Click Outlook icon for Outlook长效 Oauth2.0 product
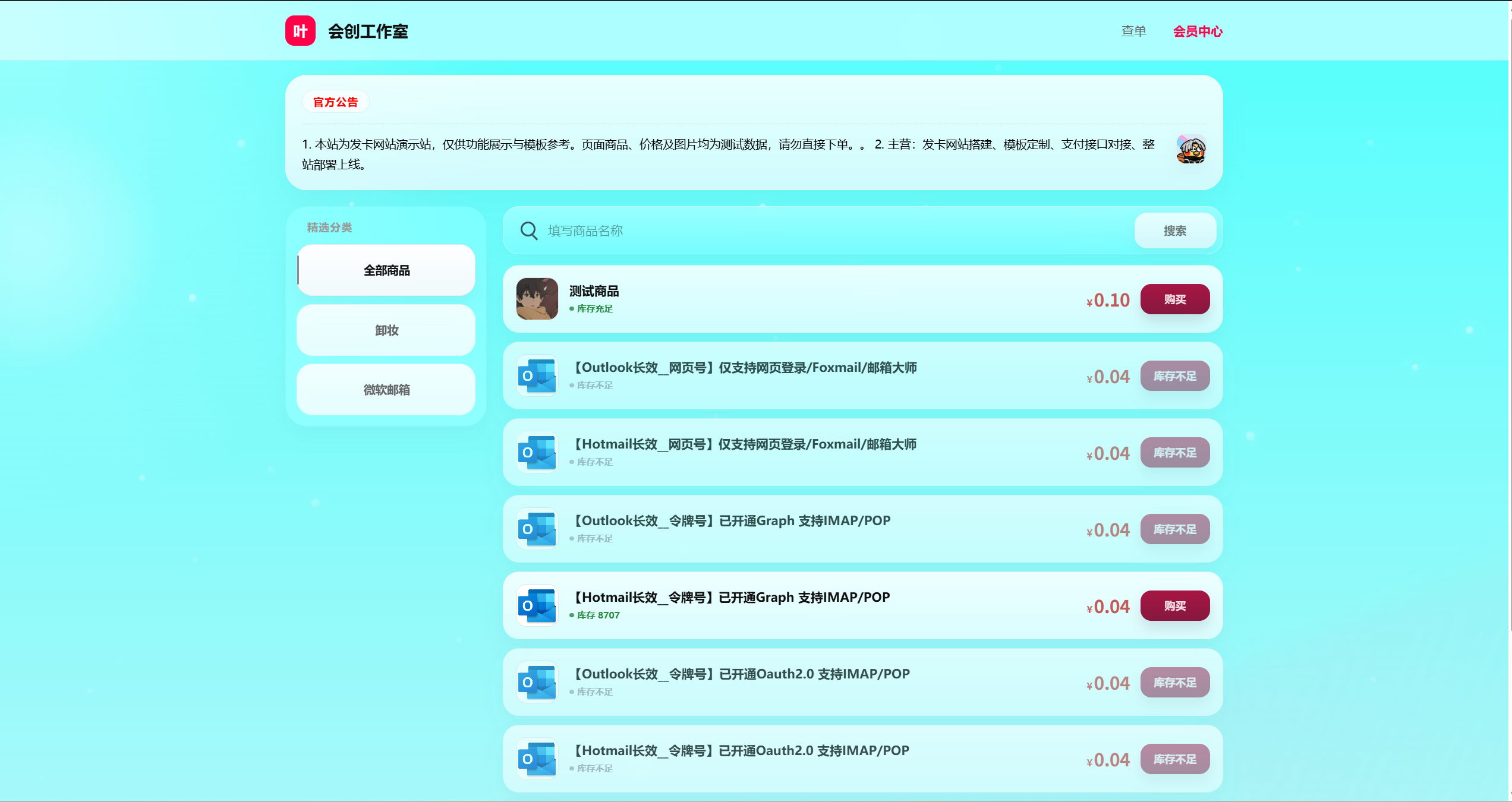1512x802 pixels. pyautogui.click(x=537, y=682)
